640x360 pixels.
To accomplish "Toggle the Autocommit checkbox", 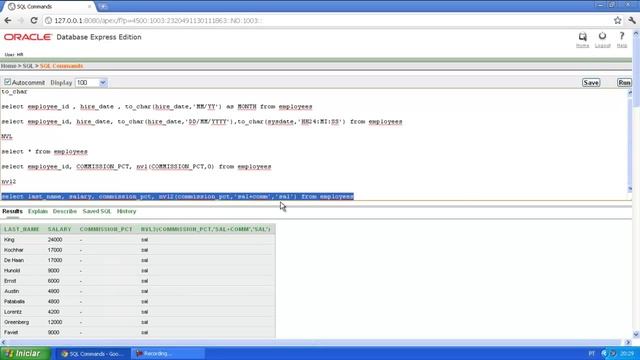I will click(7, 82).
